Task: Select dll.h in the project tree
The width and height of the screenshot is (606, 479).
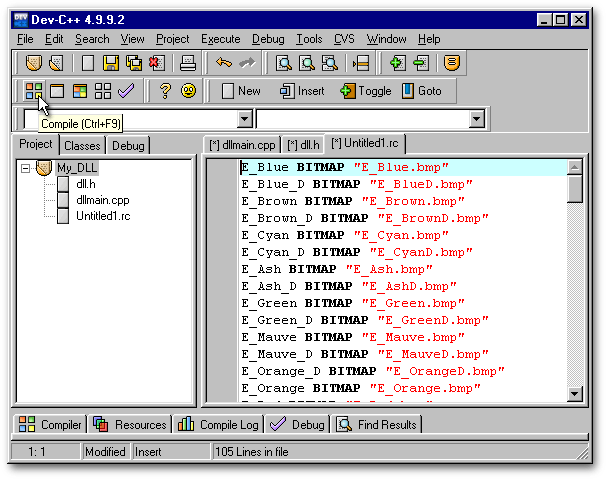Action: (x=85, y=184)
